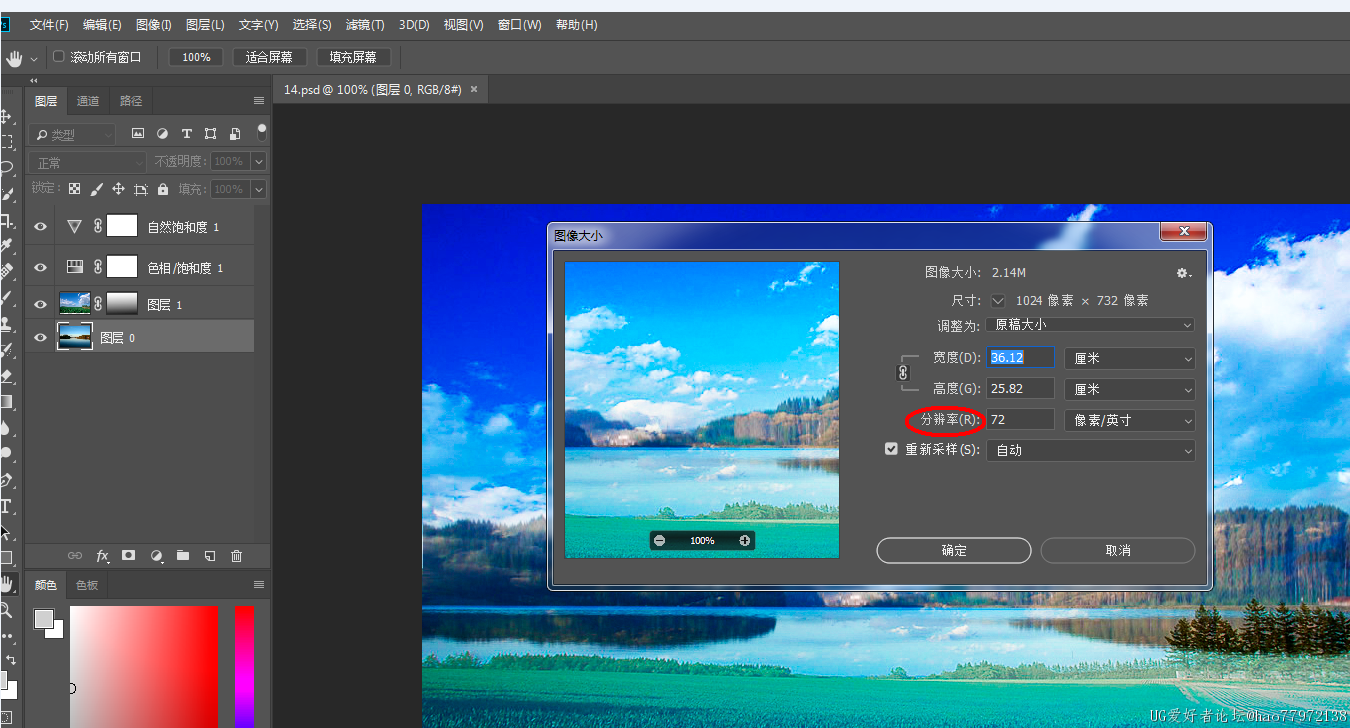The height and width of the screenshot is (728, 1350).
Task: Zoom out preview with minus button
Action: [x=659, y=540]
